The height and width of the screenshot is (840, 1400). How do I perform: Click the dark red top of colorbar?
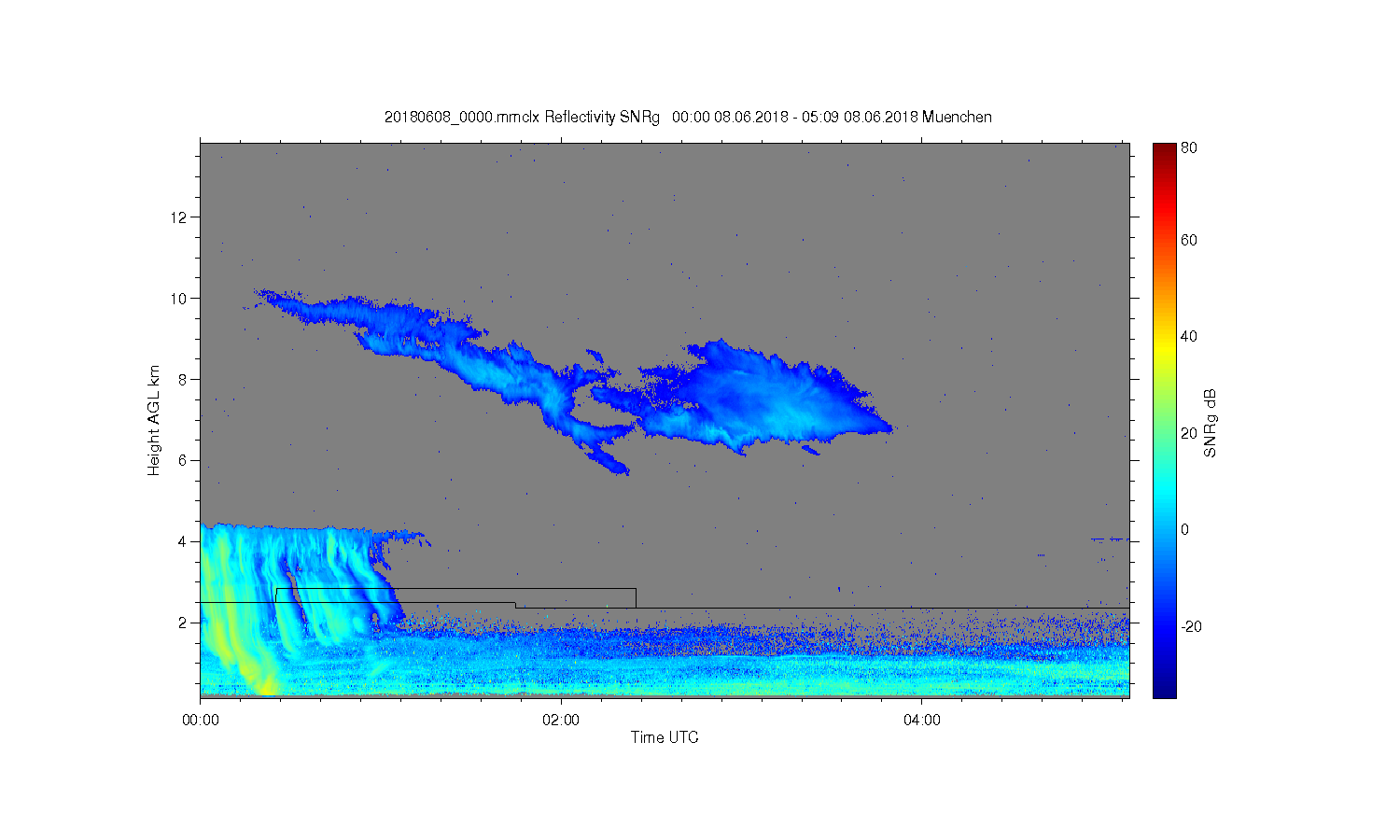click(1164, 149)
